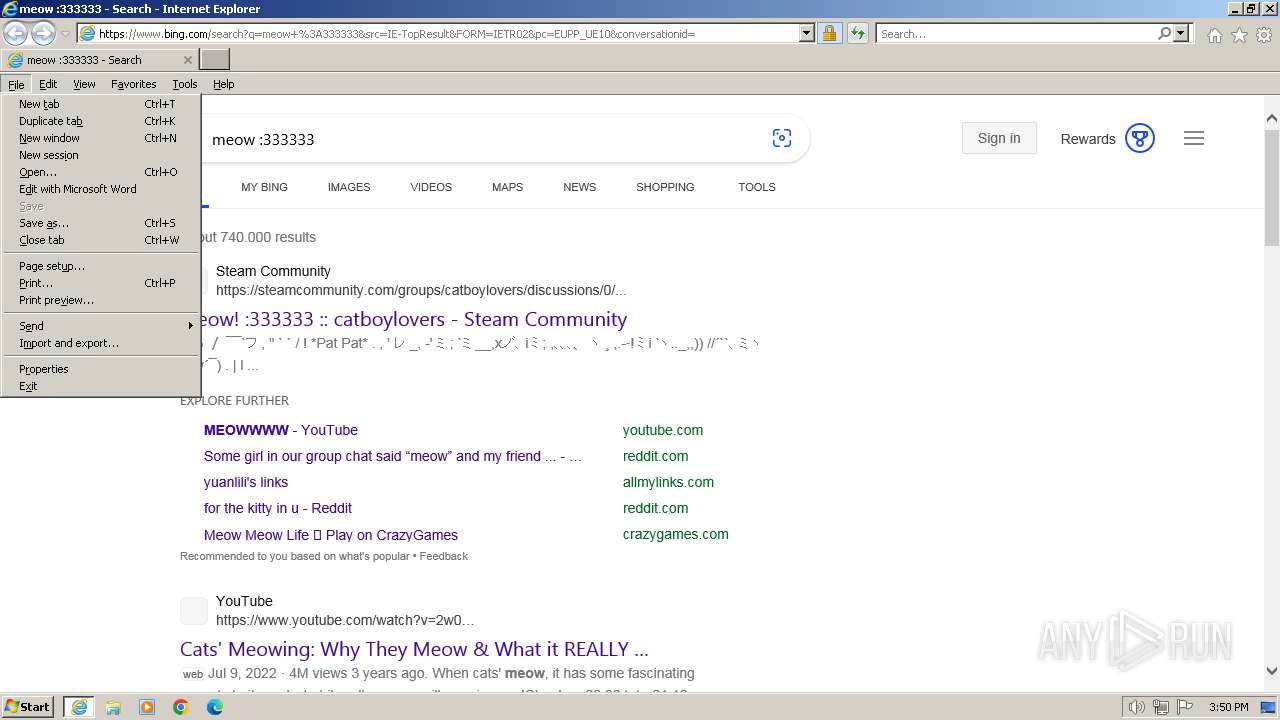Switch to Bing MAPS tab
Viewport: 1280px width, 720px height.
click(507, 187)
